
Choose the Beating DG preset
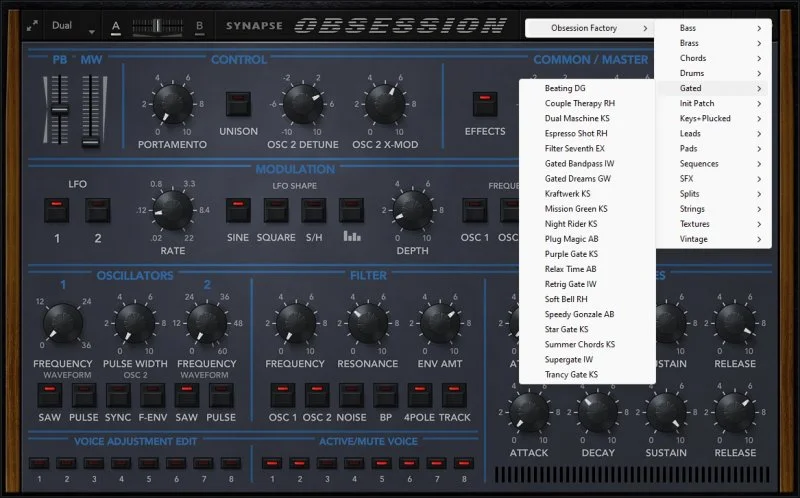[x=587, y=88]
